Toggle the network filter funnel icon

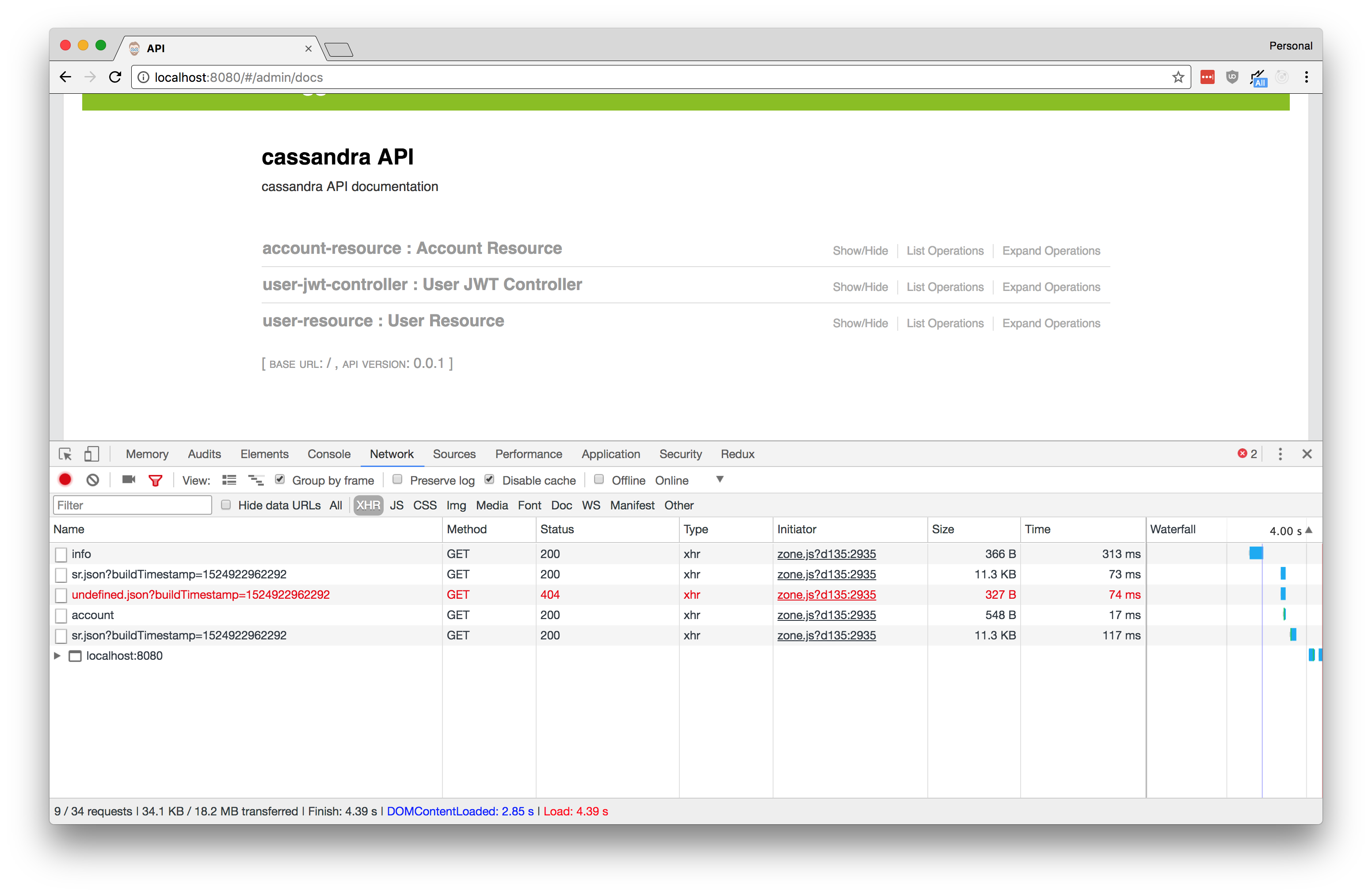[x=156, y=480]
